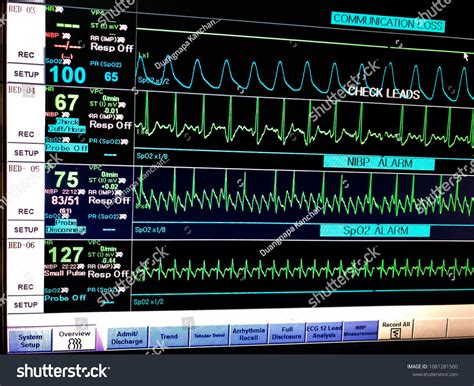Image resolution: width=474 pixels, height=386 pixels.
Task: Click REC for Bed 04
Action: 26,134
